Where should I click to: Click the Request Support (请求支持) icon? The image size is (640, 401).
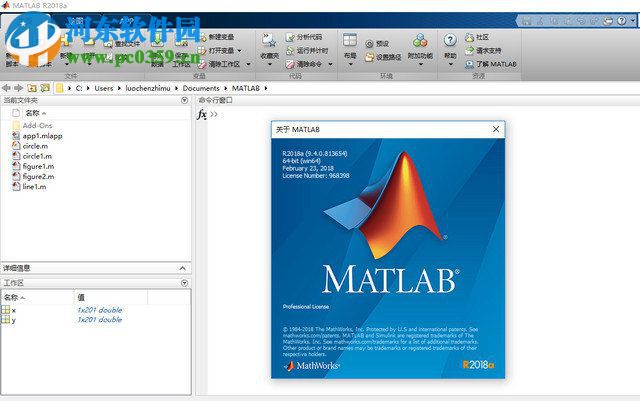click(x=469, y=51)
